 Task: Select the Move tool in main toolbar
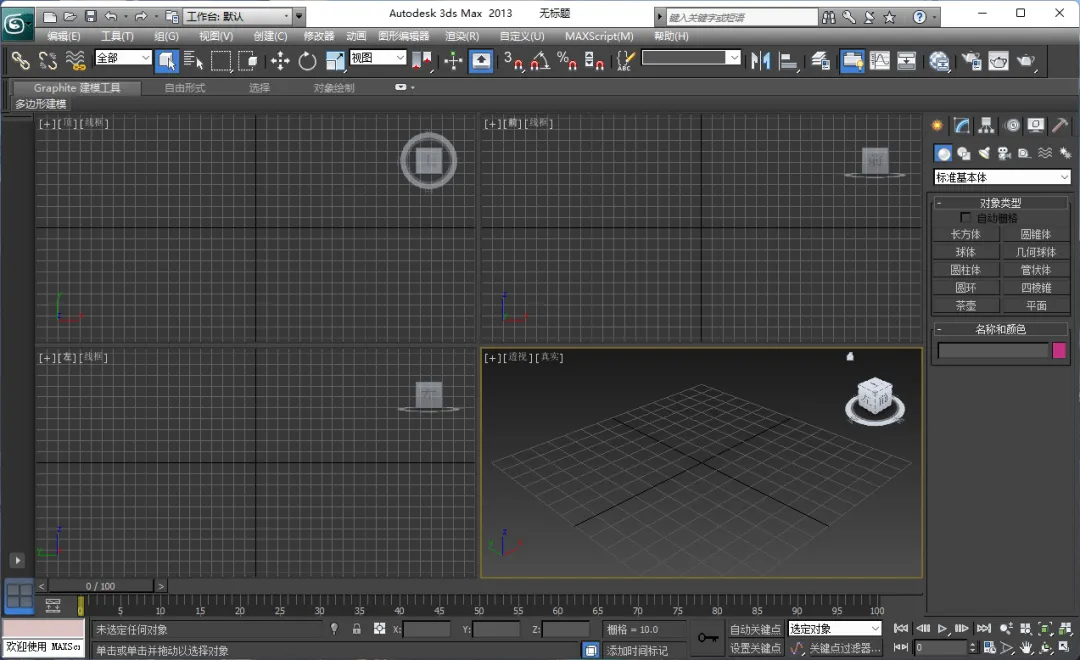[280, 61]
